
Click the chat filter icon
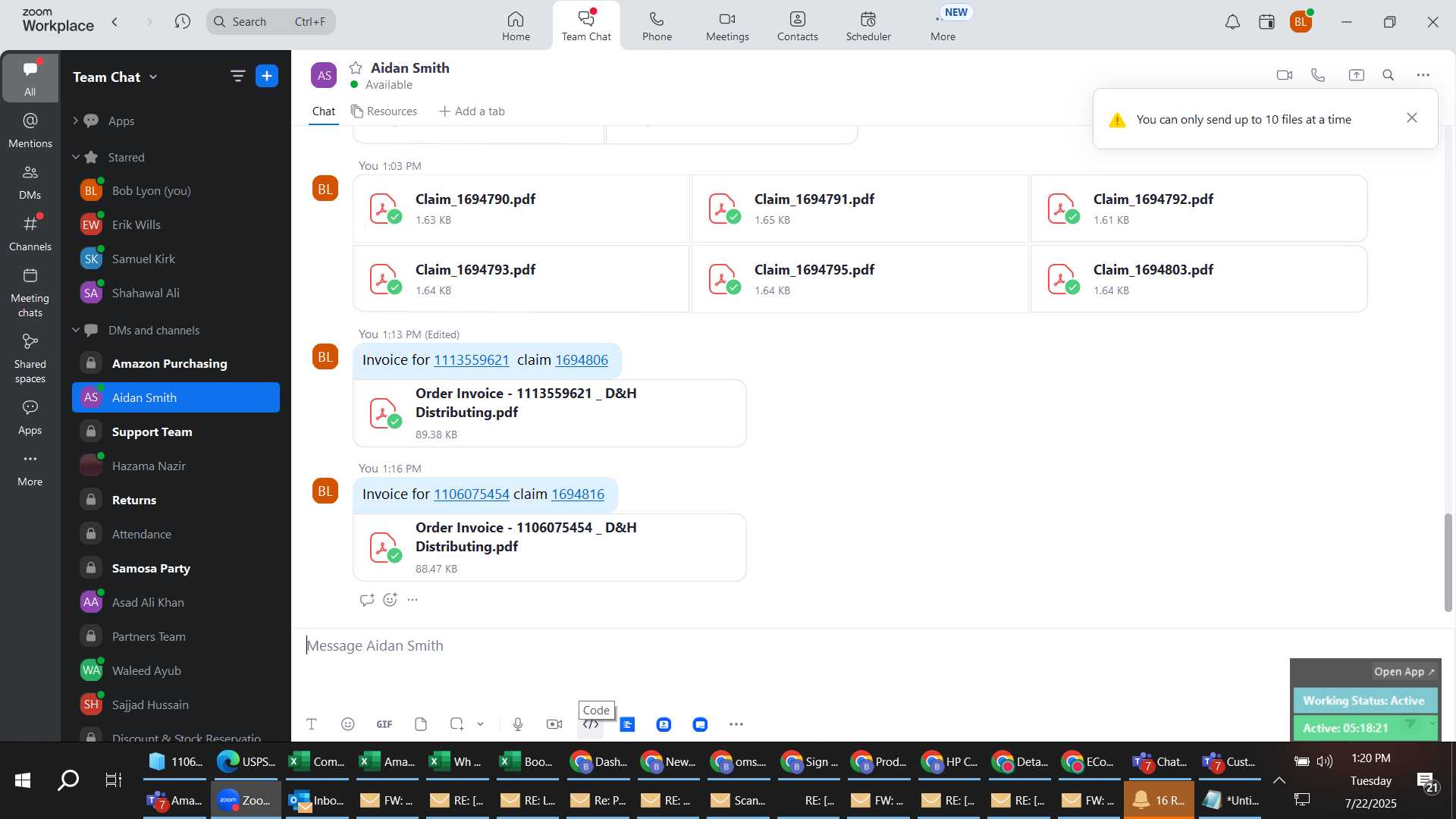click(x=237, y=76)
